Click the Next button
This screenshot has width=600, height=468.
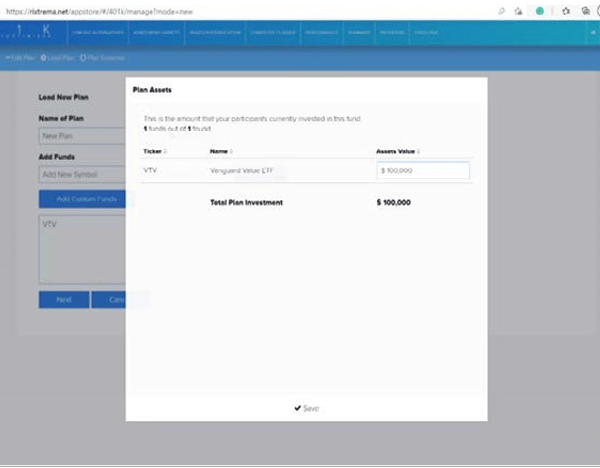click(x=64, y=299)
